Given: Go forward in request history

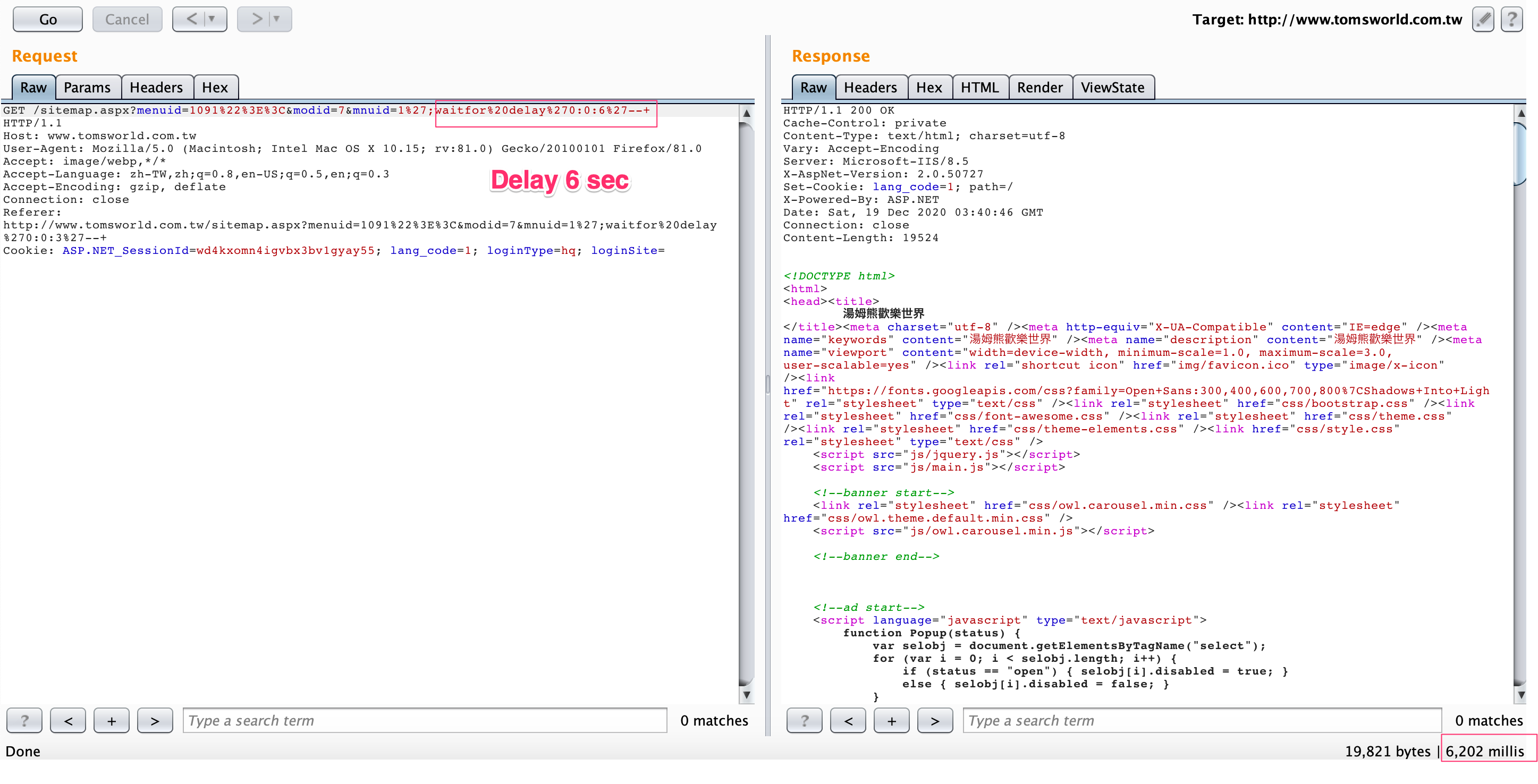Looking at the screenshot, I should 257,19.
